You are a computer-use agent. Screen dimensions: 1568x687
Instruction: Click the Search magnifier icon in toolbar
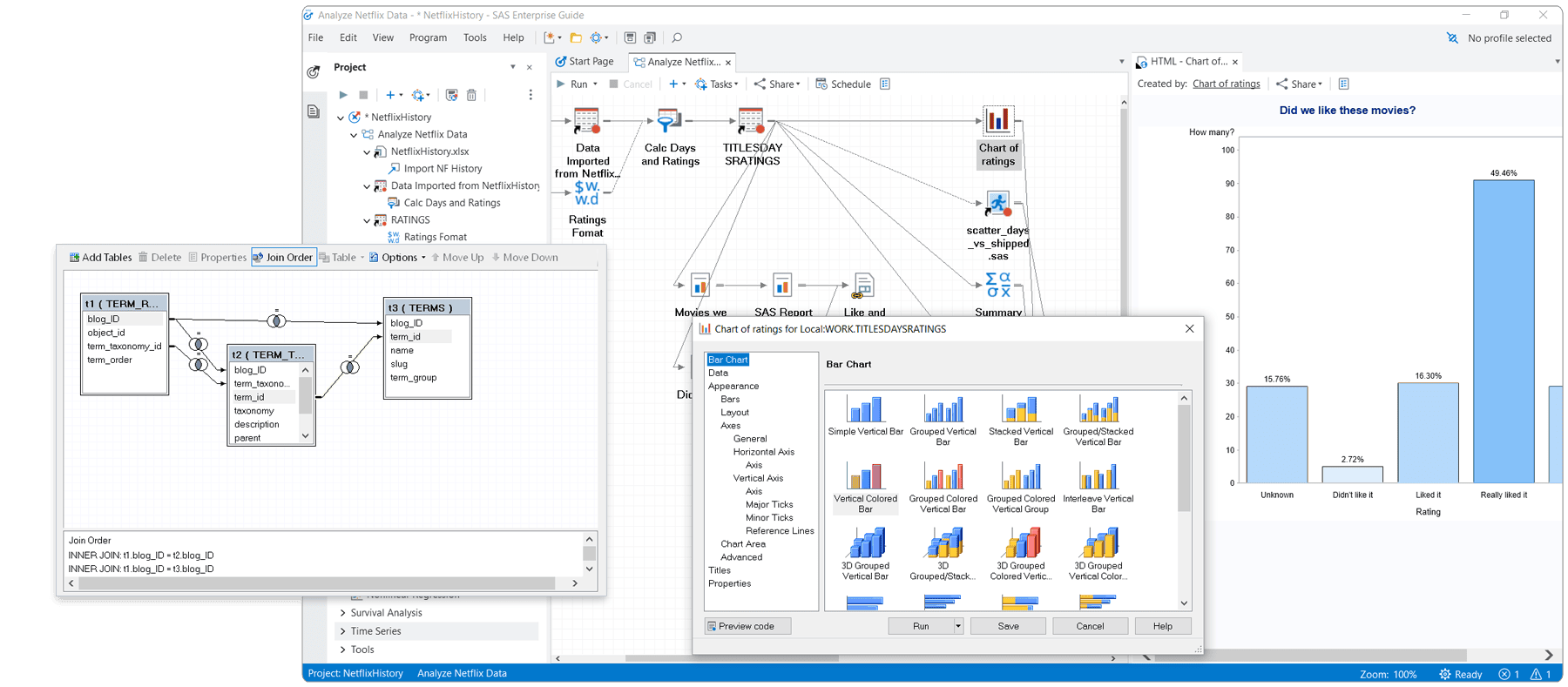[677, 37]
